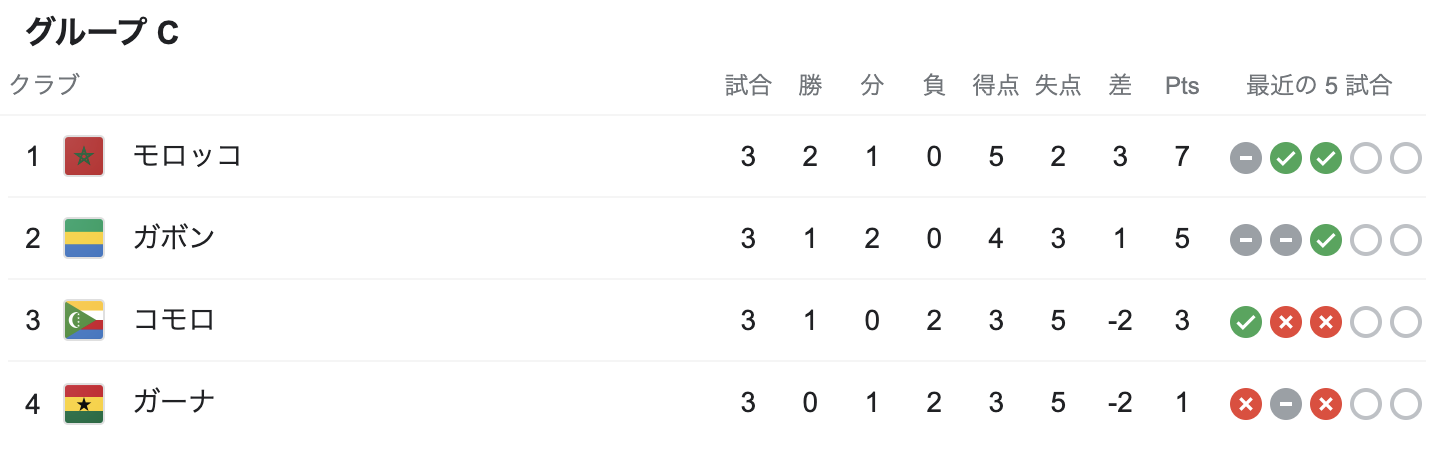Image resolution: width=1456 pixels, height=454 pixels.
Task: Click the Comoros flag icon
Action: click(84, 321)
